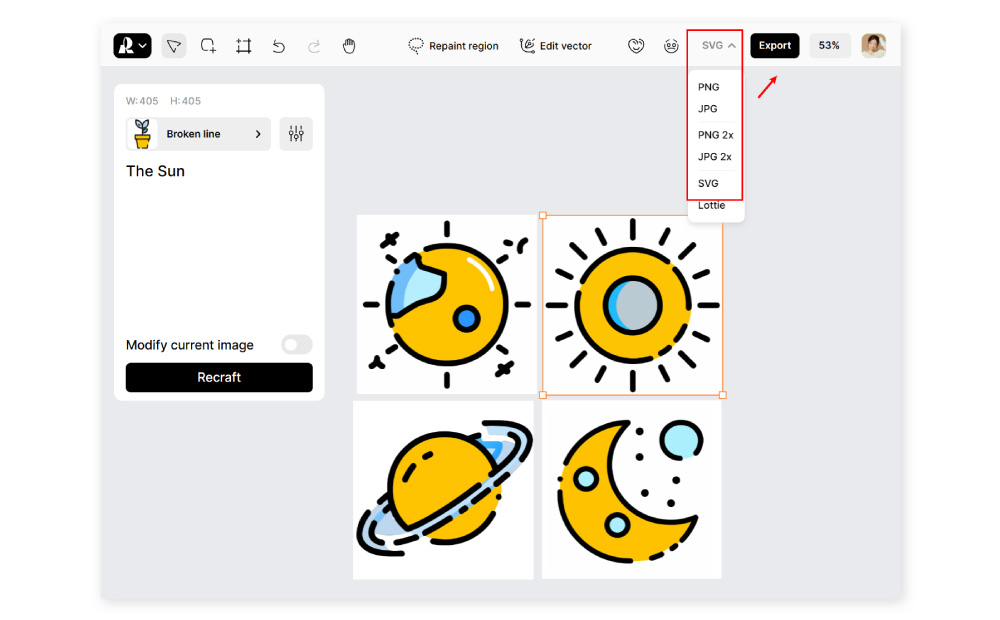
Task: Select the ringed planet image
Action: pyautogui.click(x=443, y=489)
